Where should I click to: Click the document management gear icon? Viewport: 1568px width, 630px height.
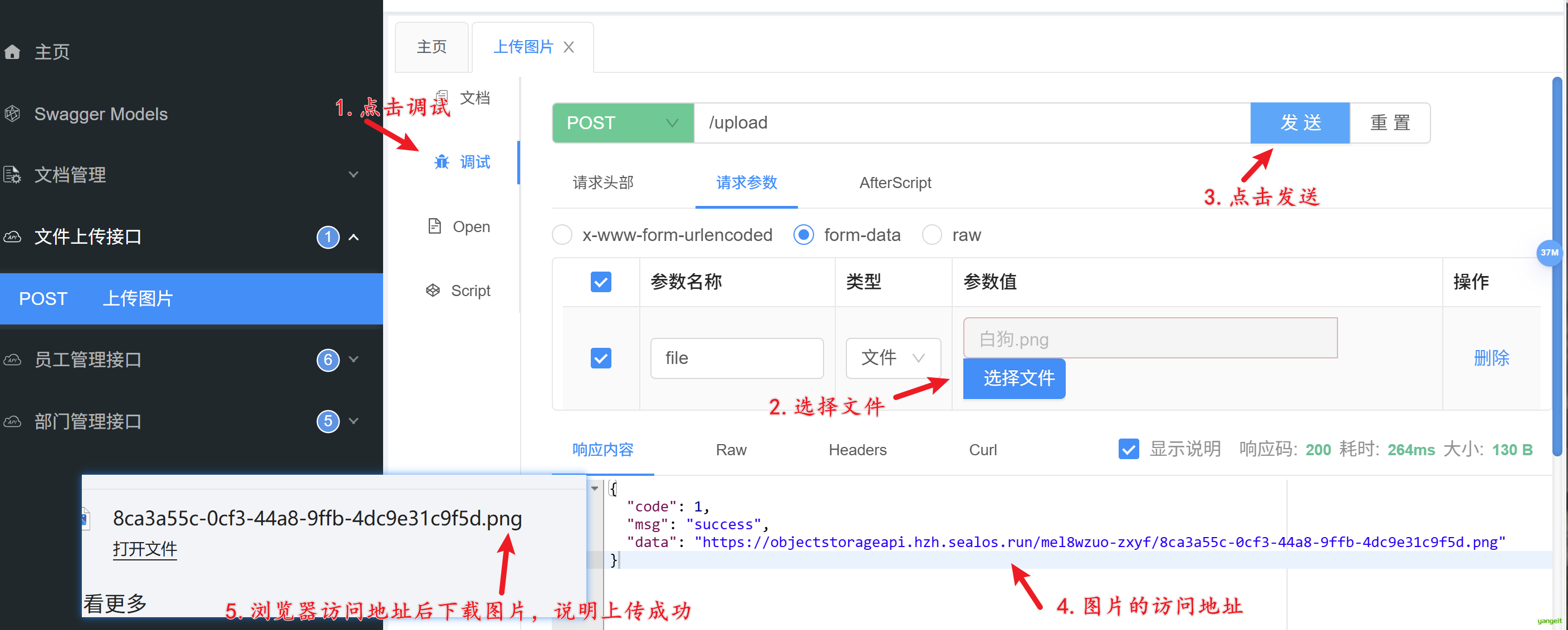[12, 175]
